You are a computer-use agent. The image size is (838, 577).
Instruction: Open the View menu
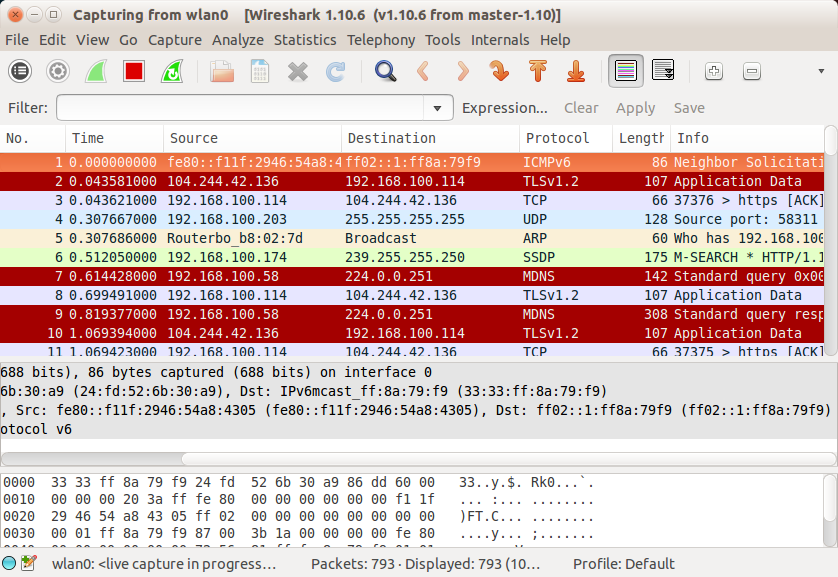point(92,40)
